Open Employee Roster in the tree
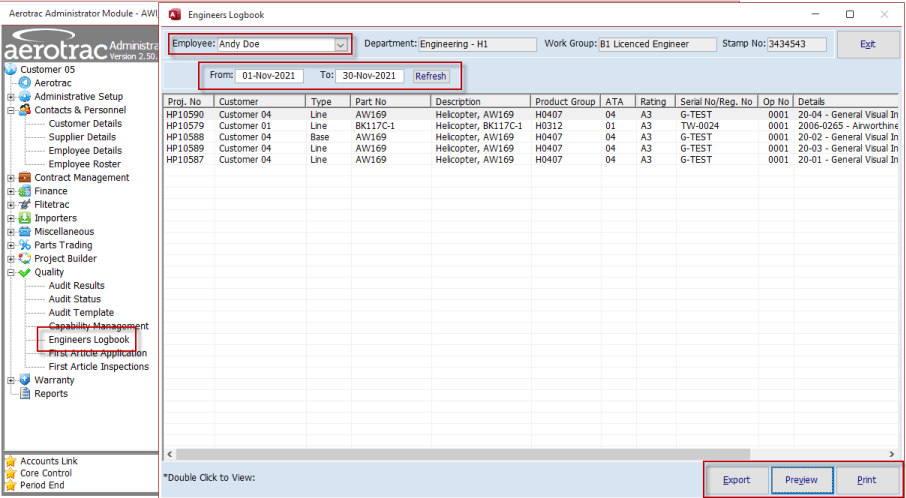 84,164
